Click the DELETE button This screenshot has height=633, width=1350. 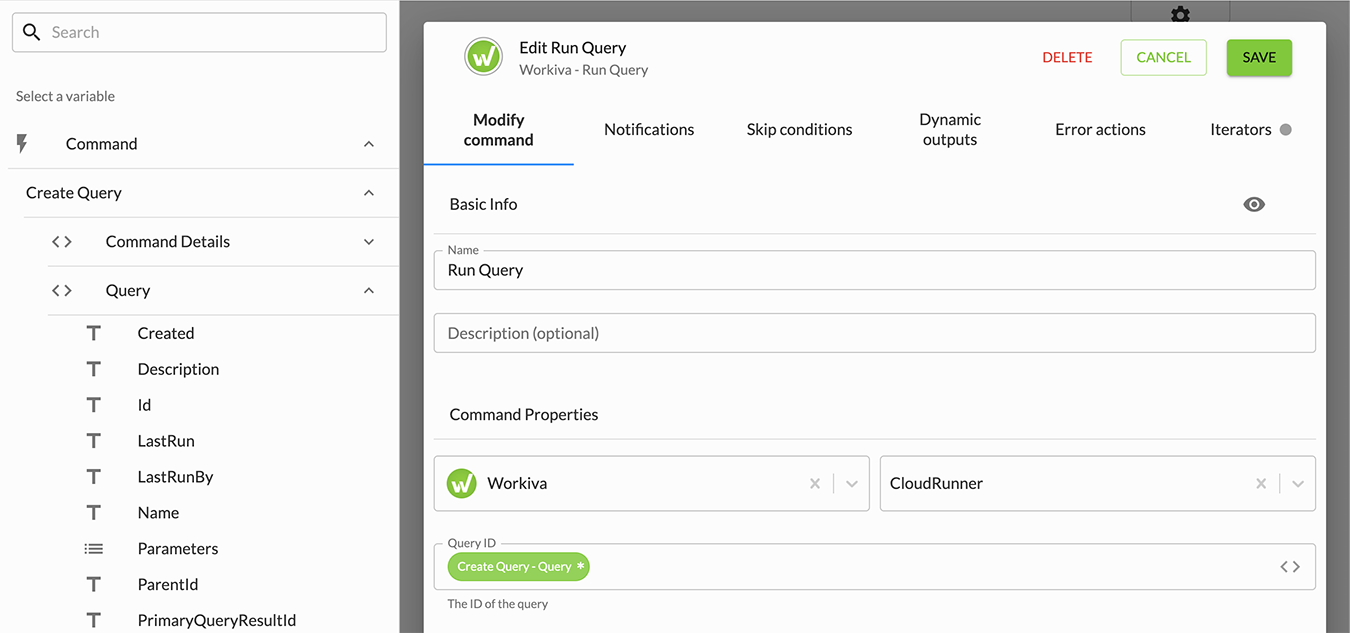(1067, 58)
